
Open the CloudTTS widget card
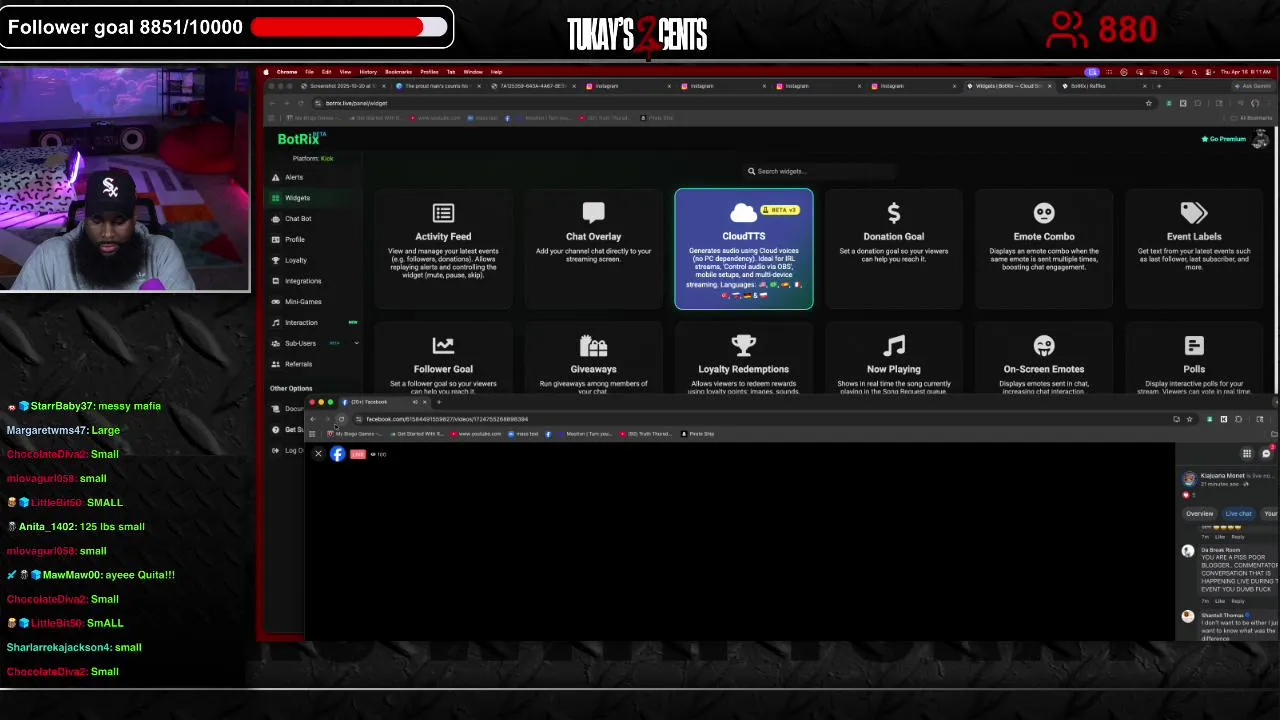(744, 249)
